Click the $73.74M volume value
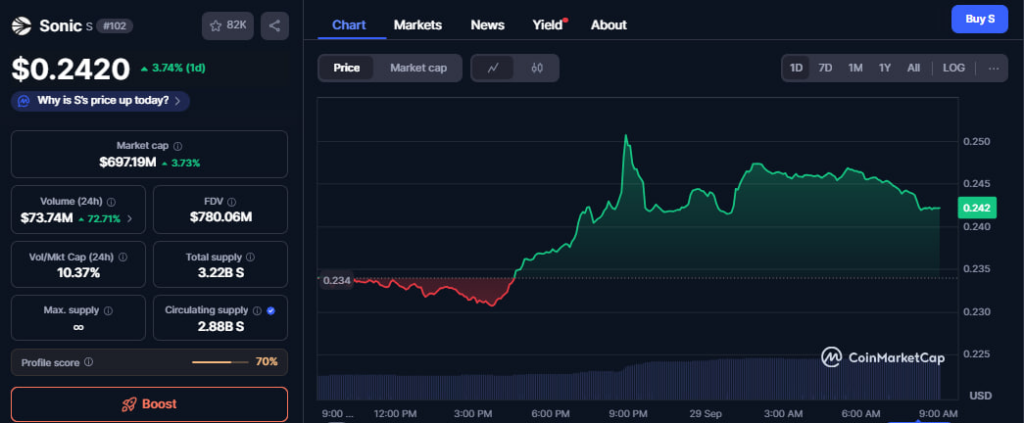 tap(46, 218)
